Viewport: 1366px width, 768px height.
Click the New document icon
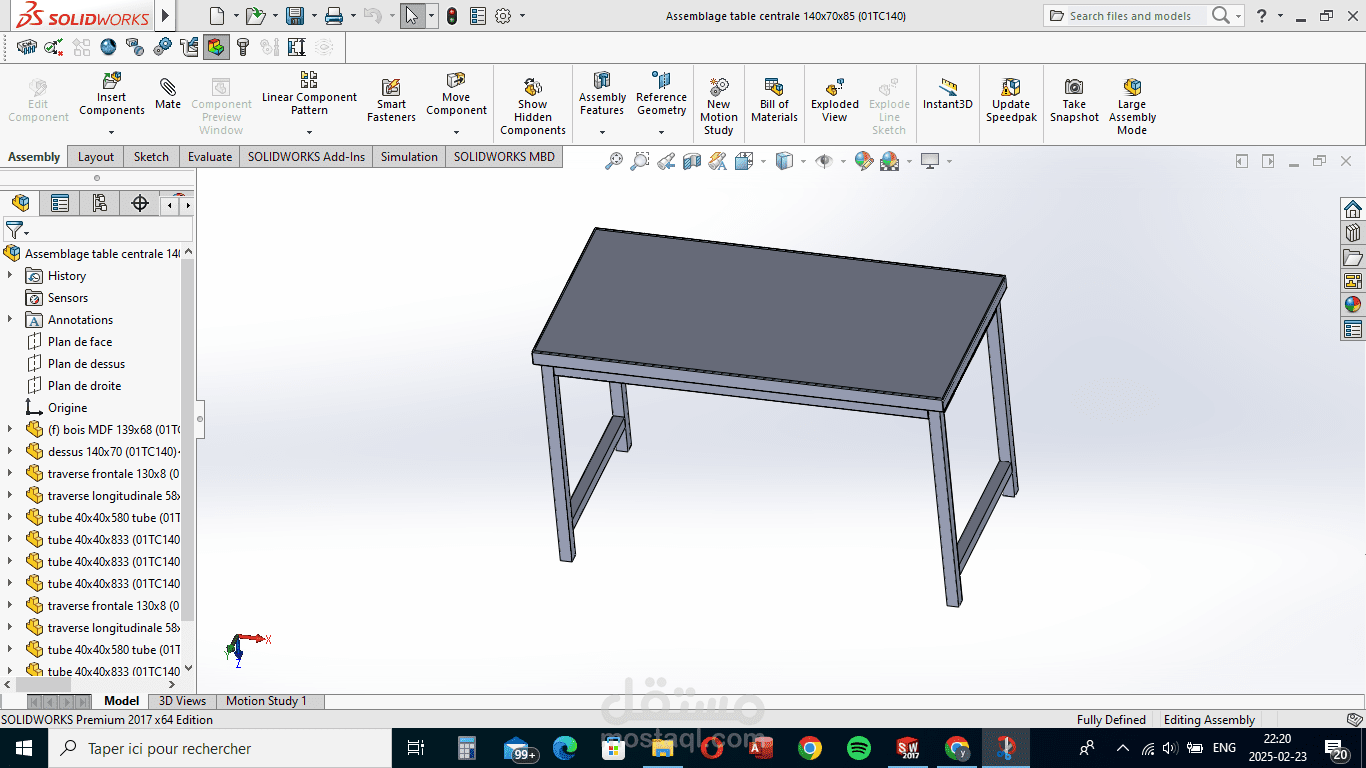click(217, 15)
